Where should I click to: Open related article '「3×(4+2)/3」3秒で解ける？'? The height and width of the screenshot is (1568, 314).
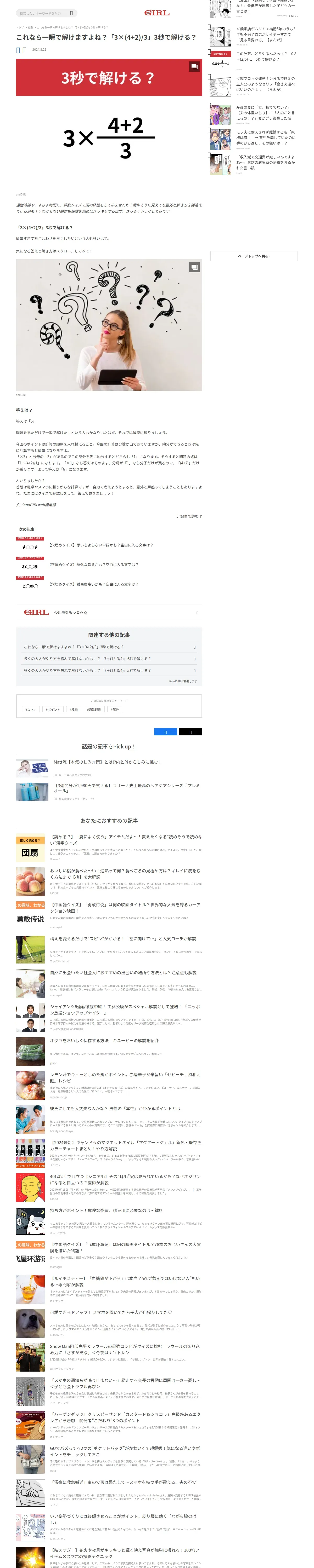point(109,647)
